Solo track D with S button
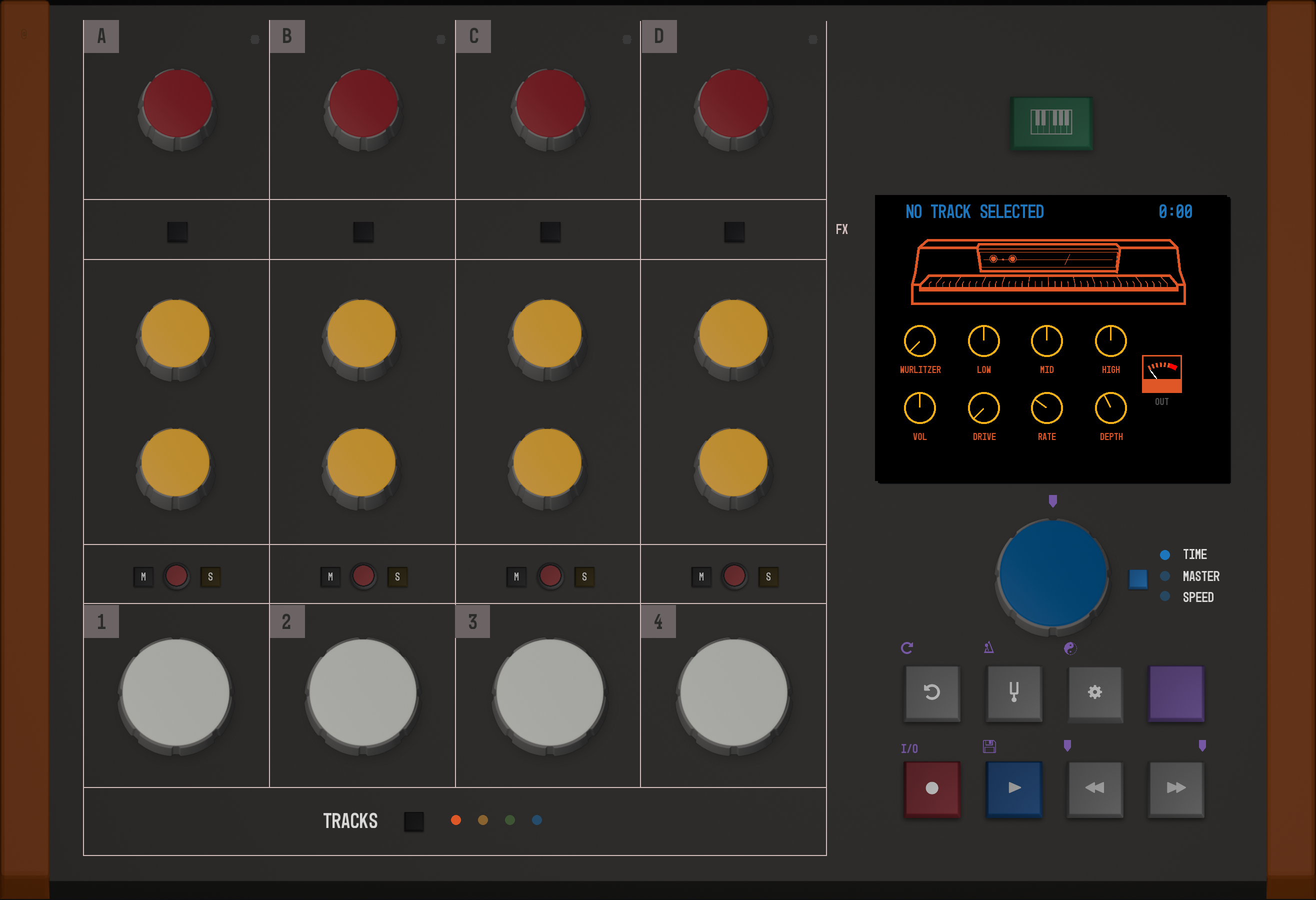Screen dimensions: 1316x900 click(x=768, y=577)
